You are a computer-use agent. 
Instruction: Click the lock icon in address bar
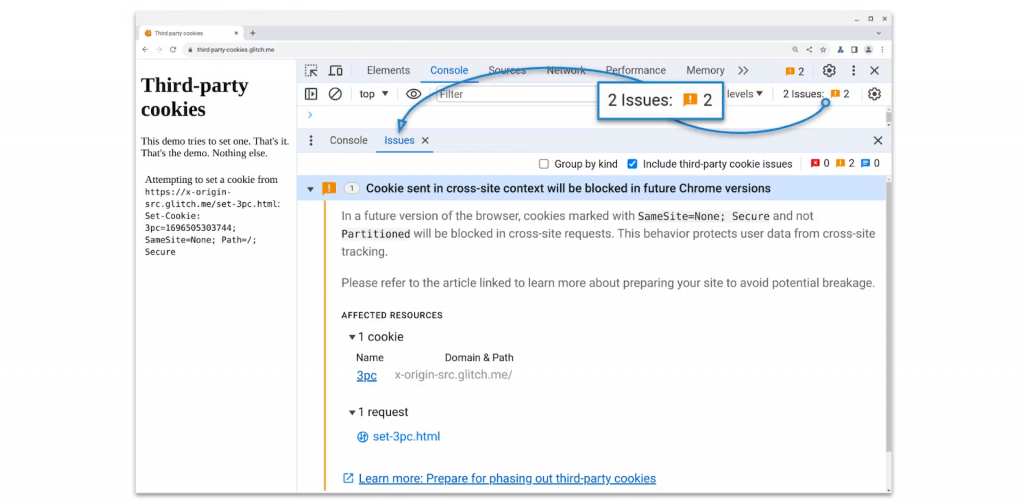190,50
